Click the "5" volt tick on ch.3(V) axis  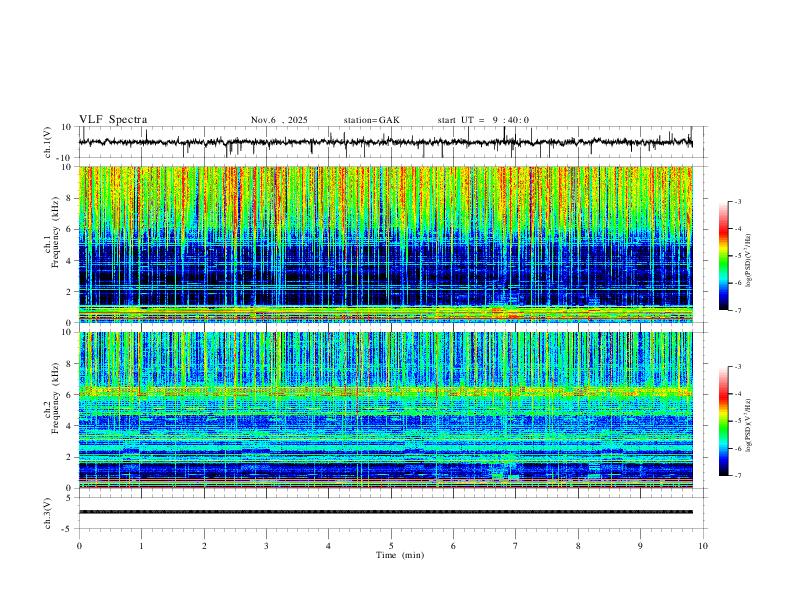[69, 498]
